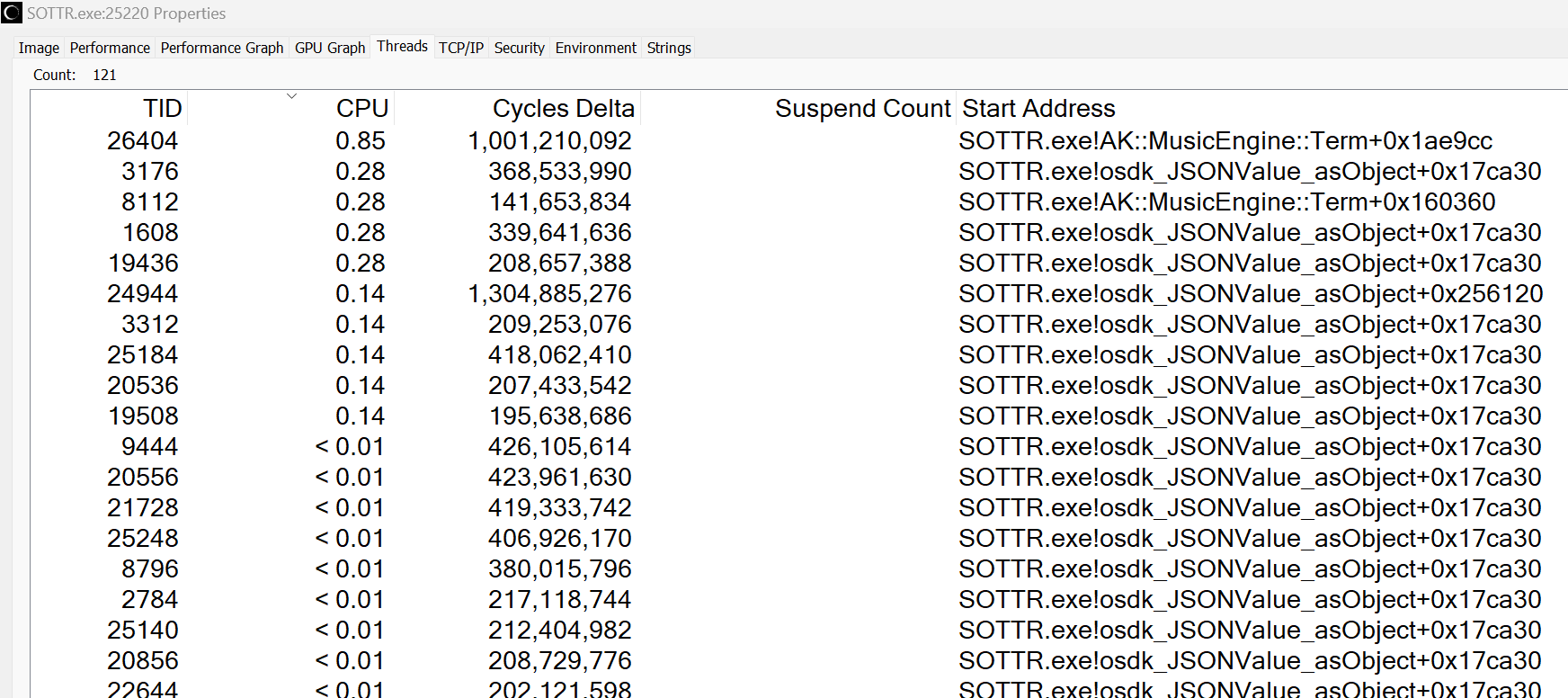The width and height of the screenshot is (1568, 698).
Task: Select thread row with TID 1608
Action: coord(799,232)
